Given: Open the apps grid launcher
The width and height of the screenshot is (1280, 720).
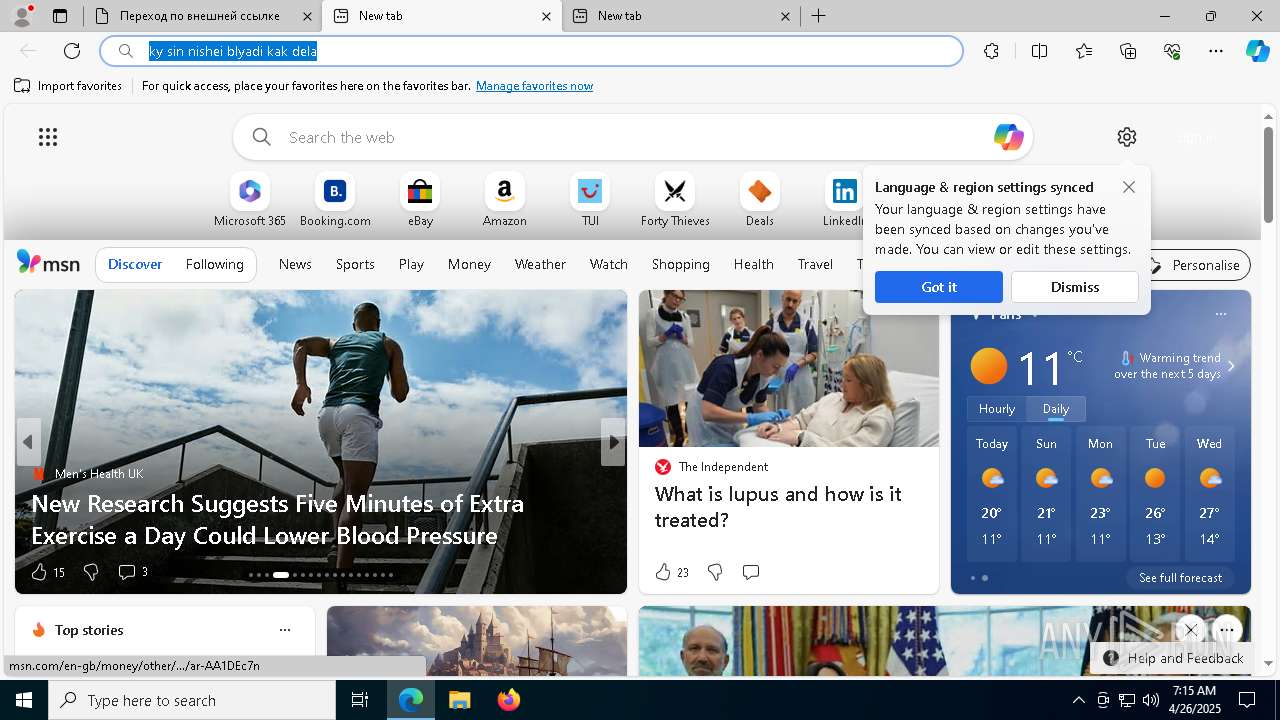Looking at the screenshot, I should [x=48, y=137].
